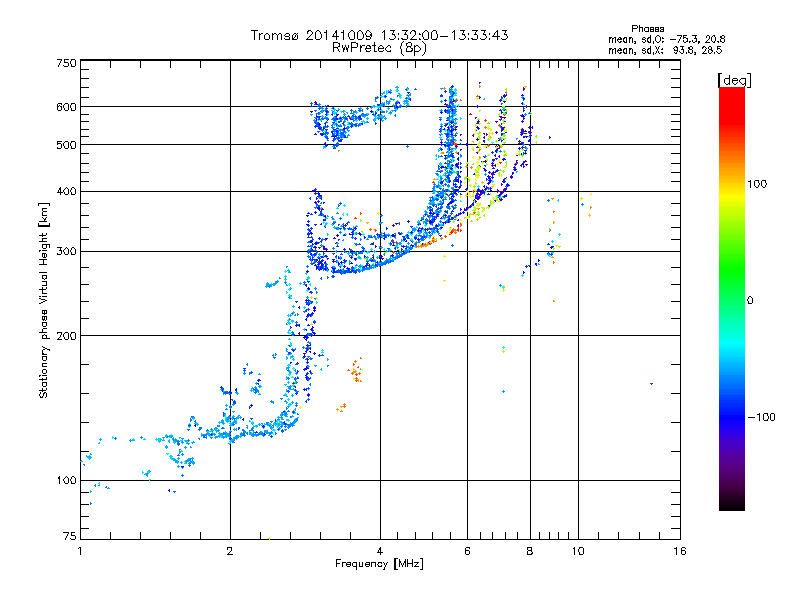Click the y-axis tick label '200'
800x600 pixels.
coord(66,336)
